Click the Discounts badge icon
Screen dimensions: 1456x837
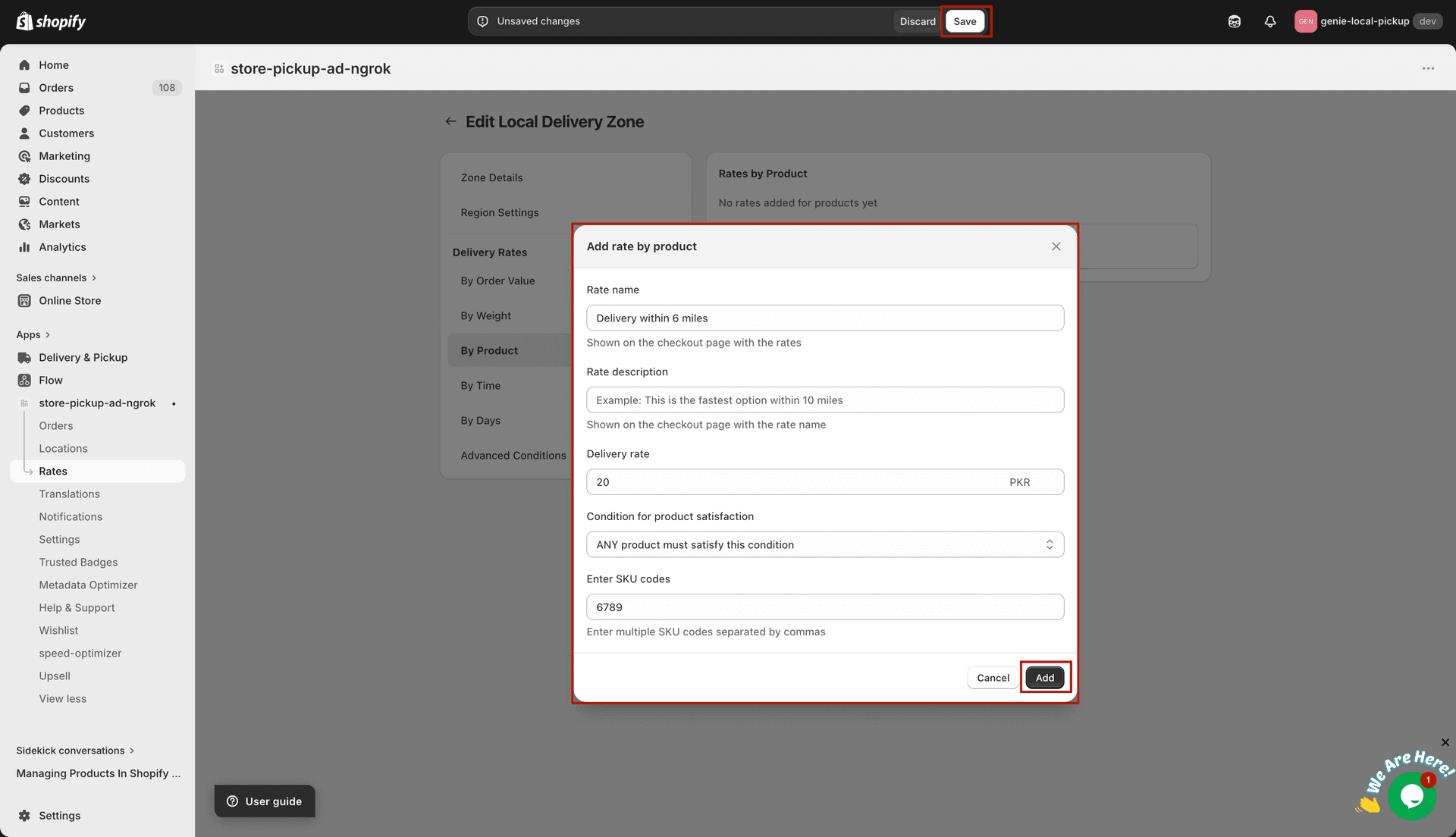[x=24, y=179]
